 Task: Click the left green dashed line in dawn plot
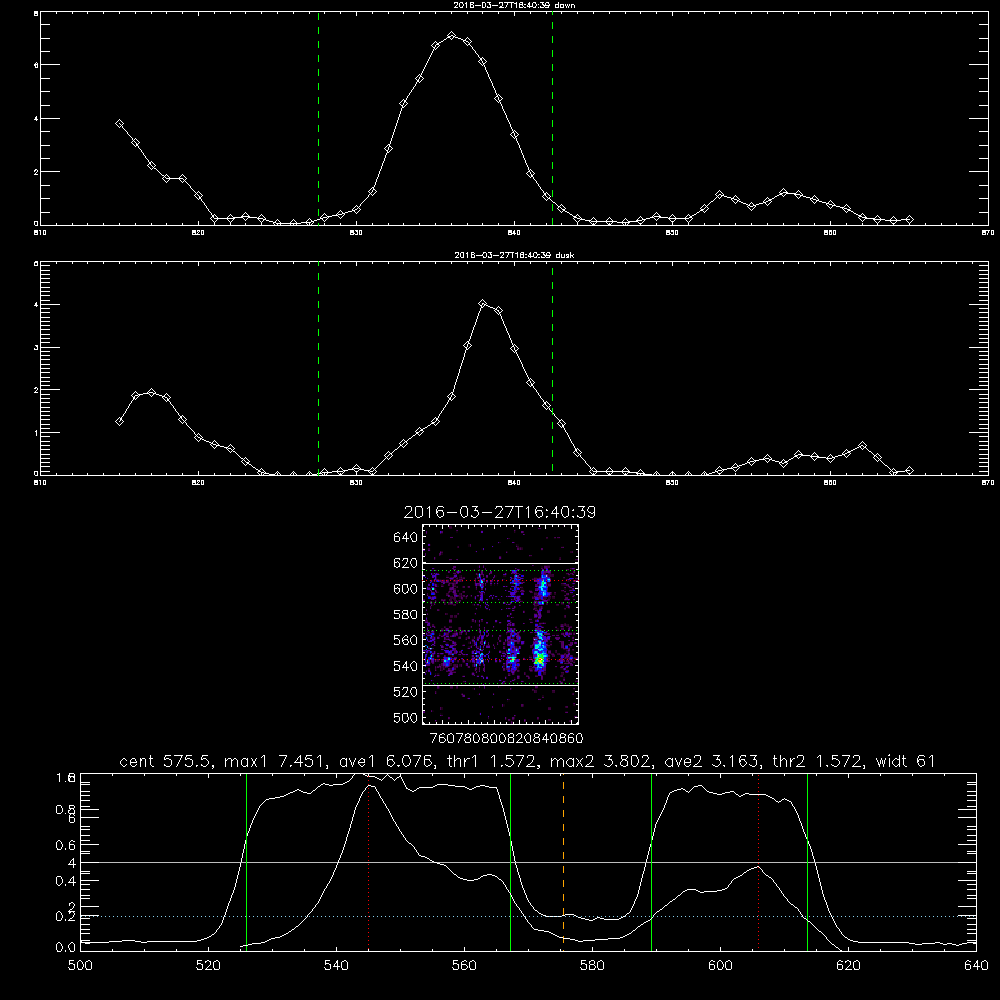pyautogui.click(x=318, y=119)
